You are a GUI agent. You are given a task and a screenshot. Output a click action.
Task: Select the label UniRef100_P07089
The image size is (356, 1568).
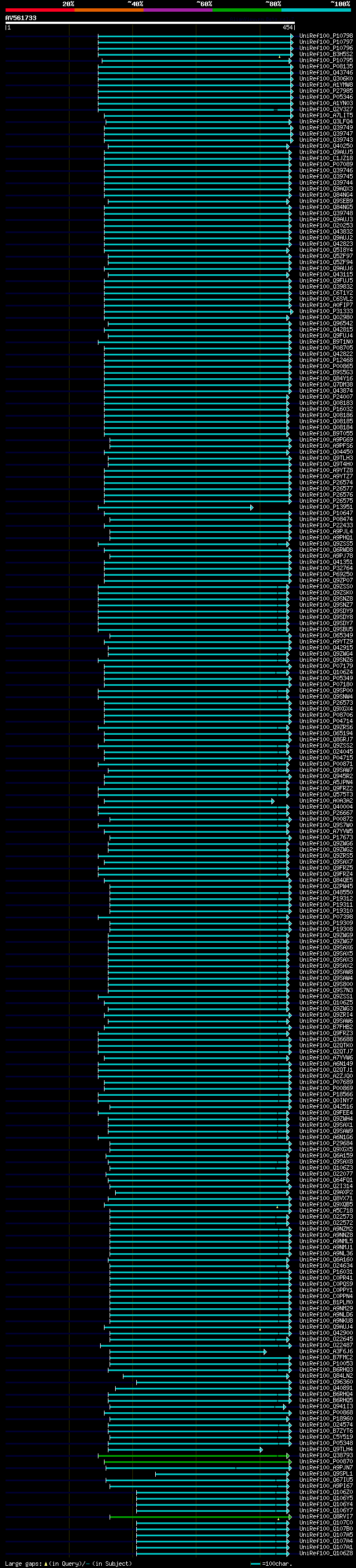[326, 164]
